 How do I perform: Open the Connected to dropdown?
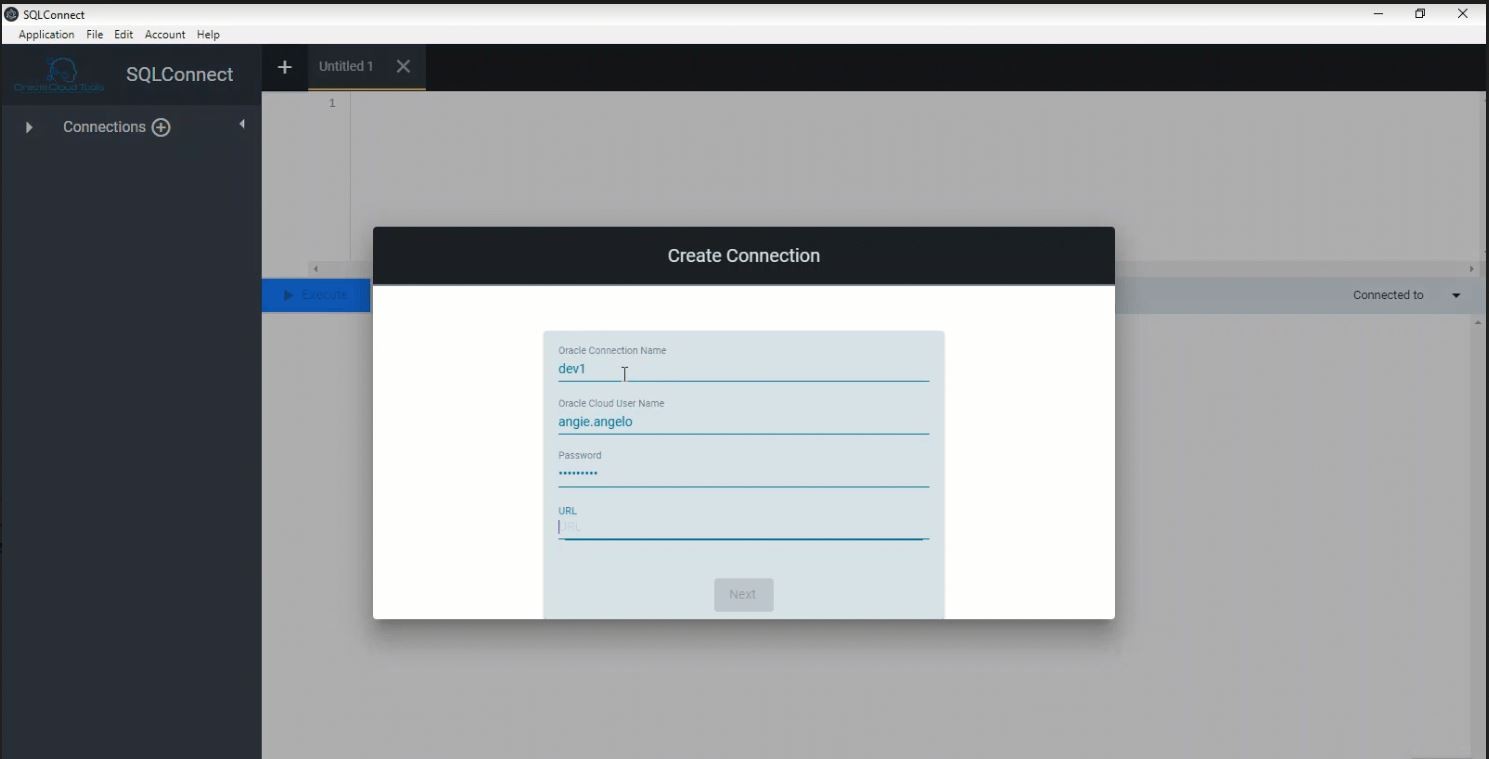tap(1455, 295)
